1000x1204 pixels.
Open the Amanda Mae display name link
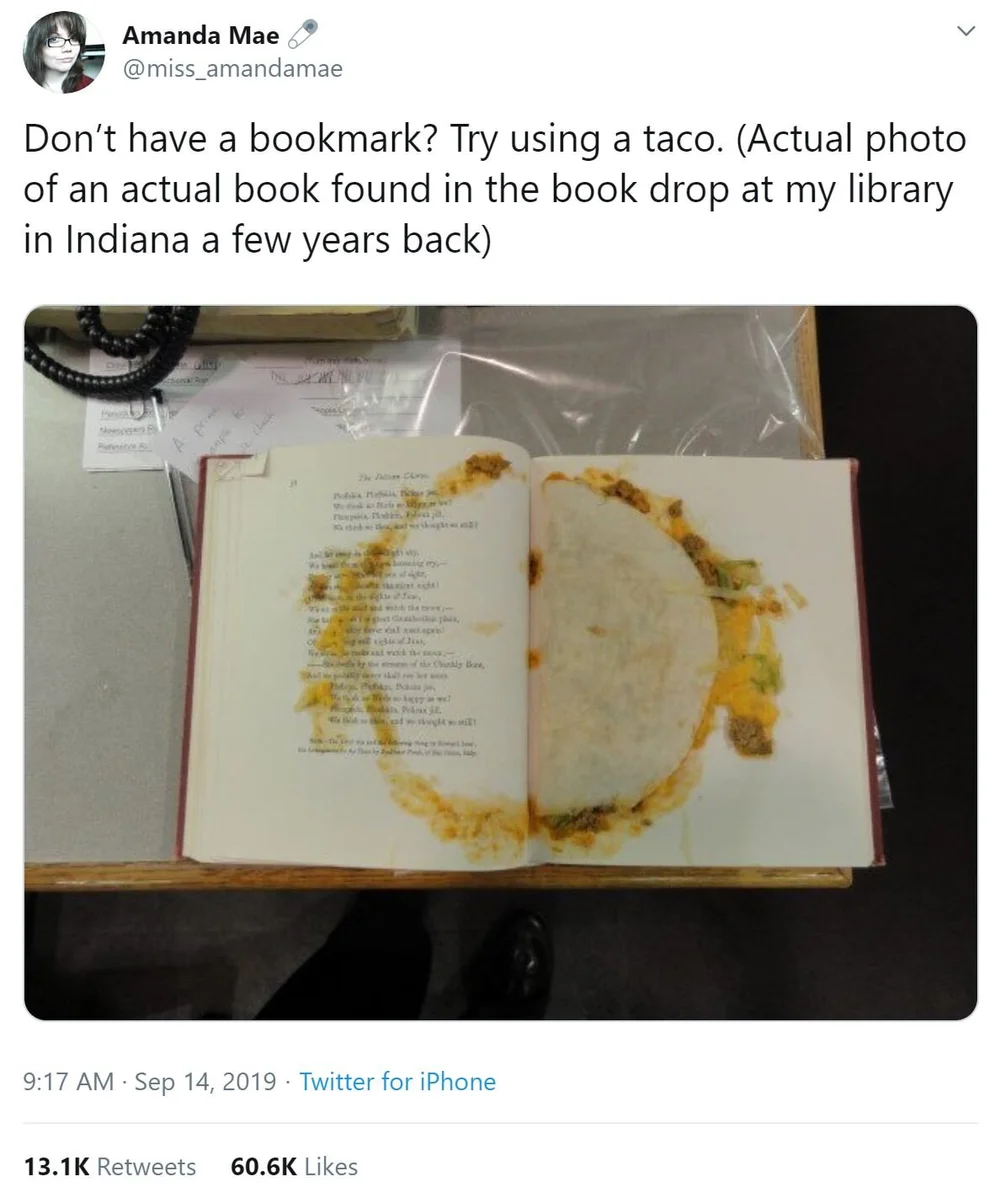pos(201,36)
